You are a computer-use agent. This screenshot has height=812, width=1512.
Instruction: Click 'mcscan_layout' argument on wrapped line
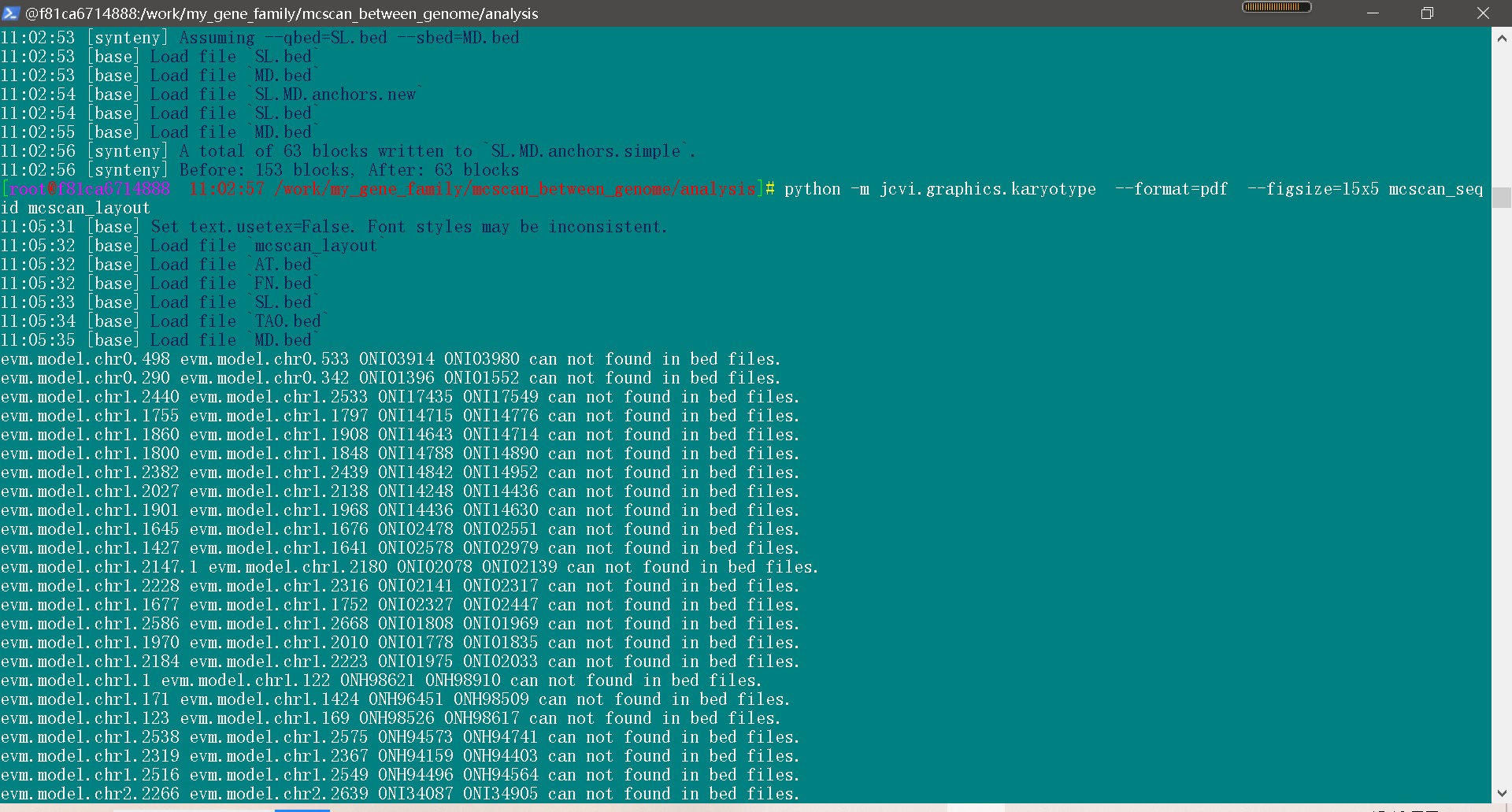[x=89, y=208]
